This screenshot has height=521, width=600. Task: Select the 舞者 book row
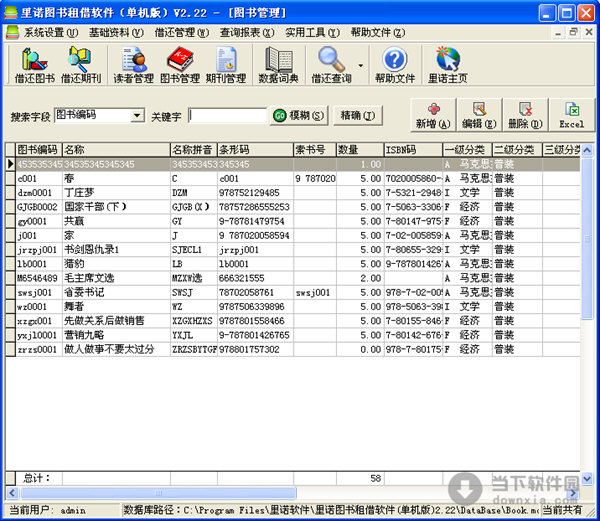point(293,307)
